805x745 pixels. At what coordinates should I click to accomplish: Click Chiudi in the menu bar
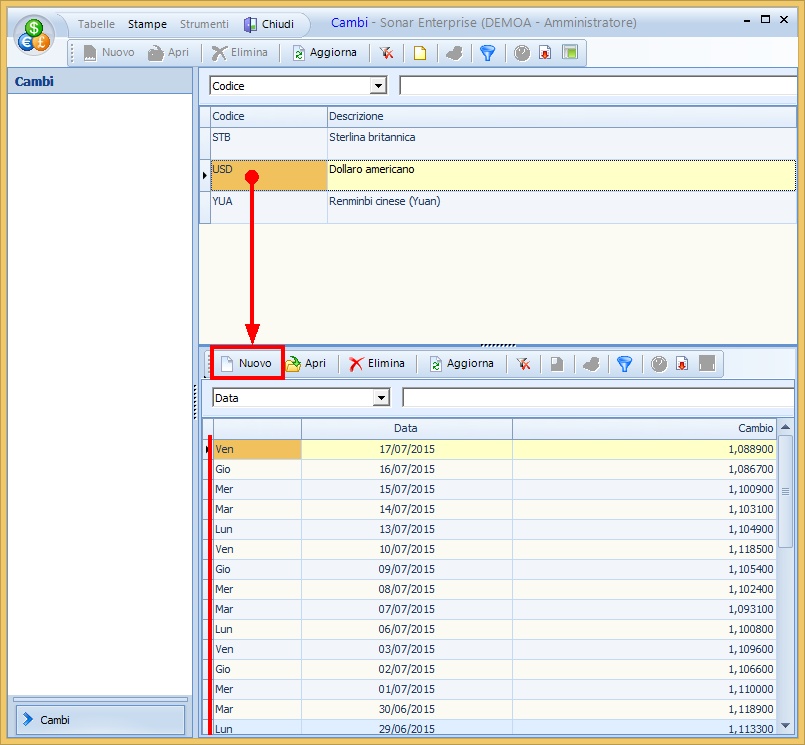pyautogui.click(x=269, y=24)
